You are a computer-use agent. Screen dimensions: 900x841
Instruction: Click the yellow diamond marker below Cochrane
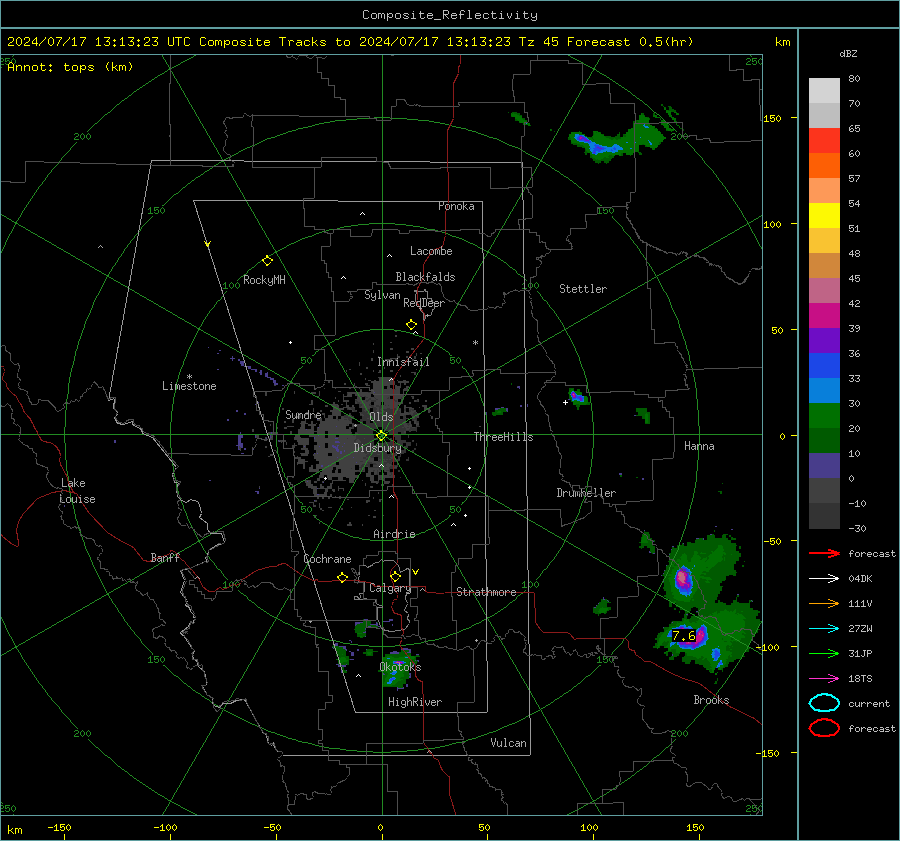(343, 578)
